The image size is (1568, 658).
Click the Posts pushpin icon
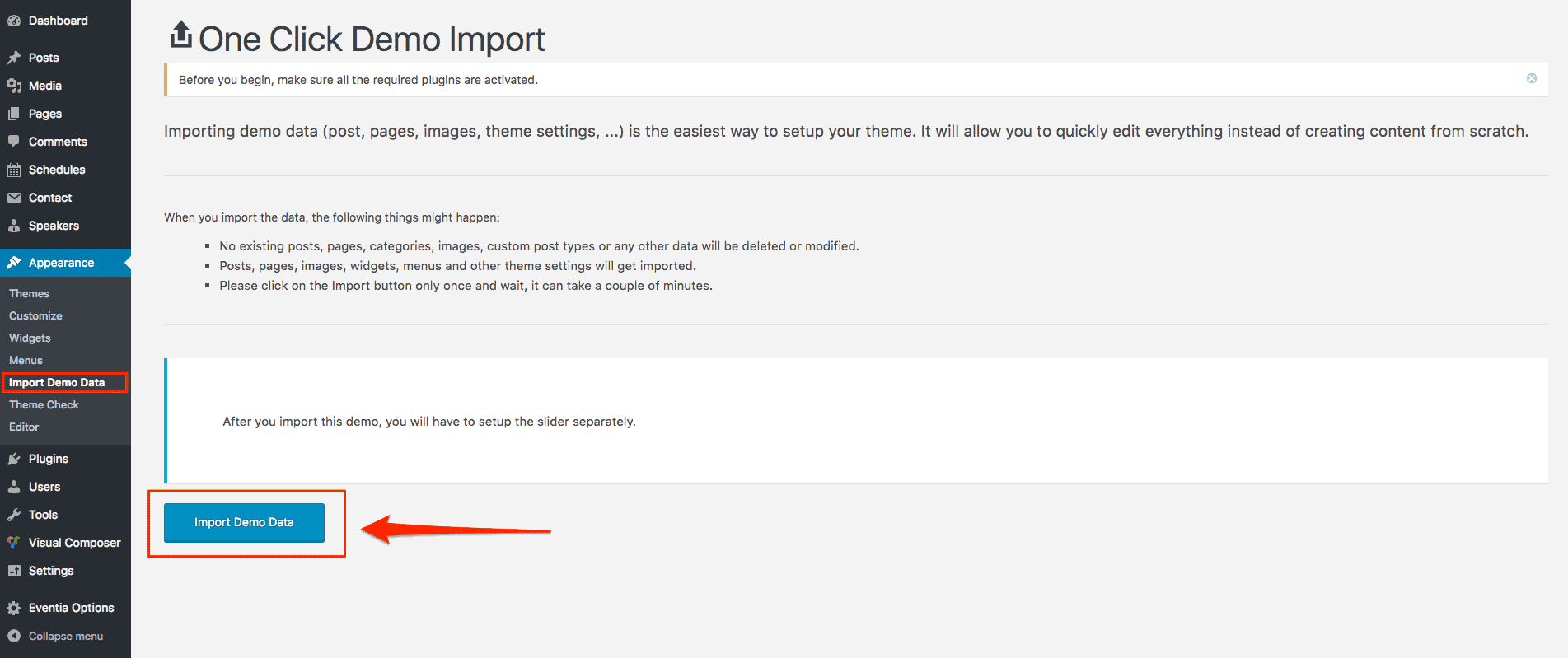click(14, 58)
